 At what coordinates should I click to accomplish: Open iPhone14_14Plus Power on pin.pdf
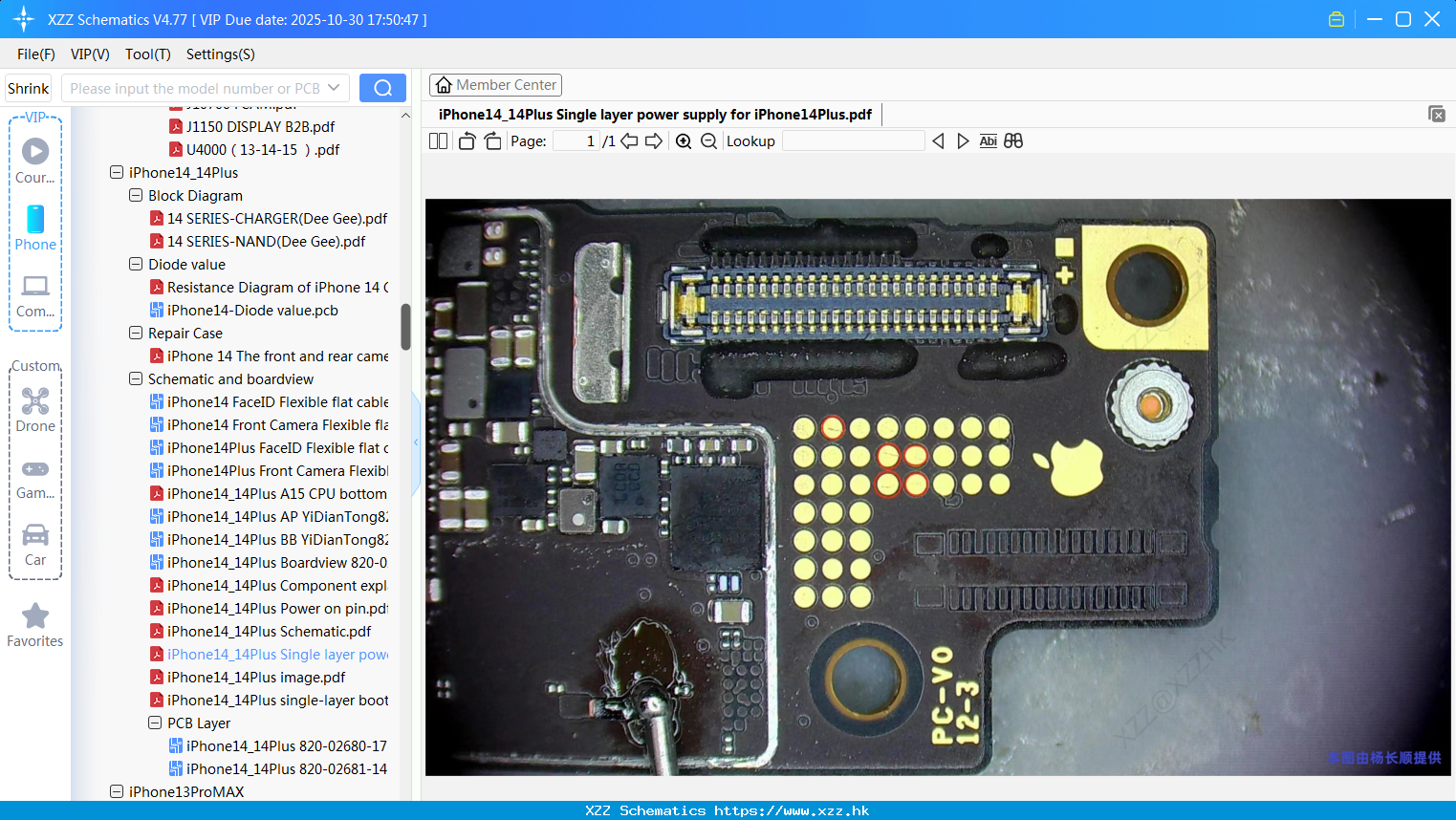pyautogui.click(x=269, y=609)
